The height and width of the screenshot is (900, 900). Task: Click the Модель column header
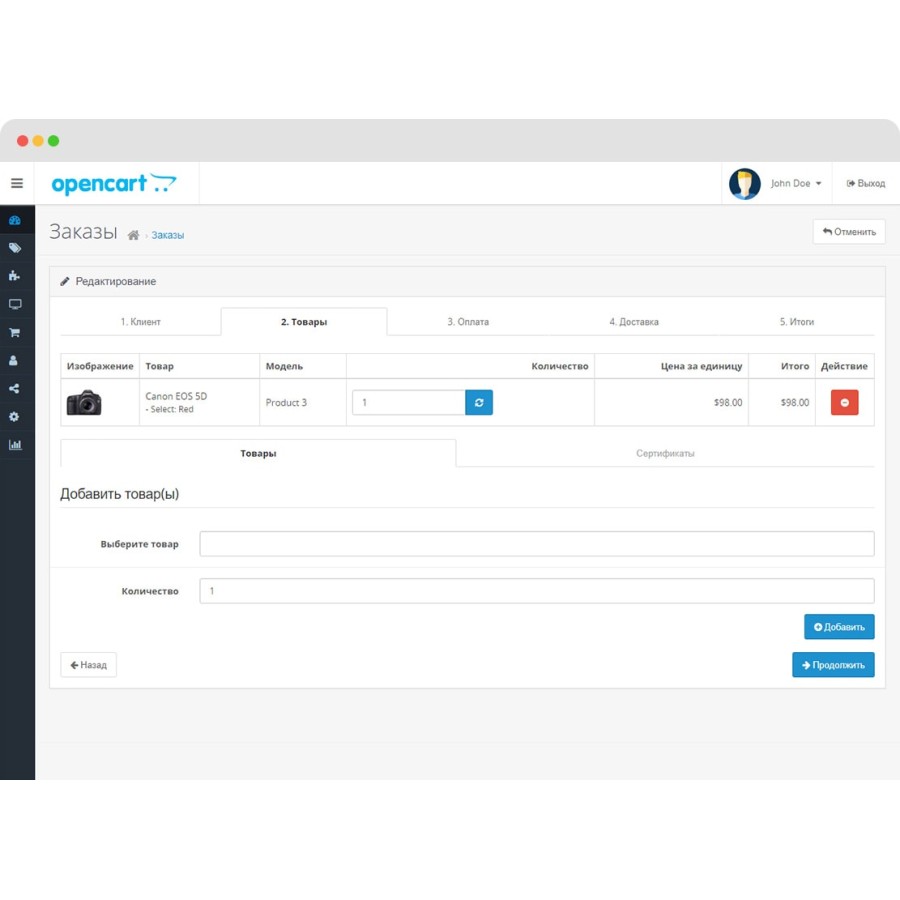click(x=284, y=366)
